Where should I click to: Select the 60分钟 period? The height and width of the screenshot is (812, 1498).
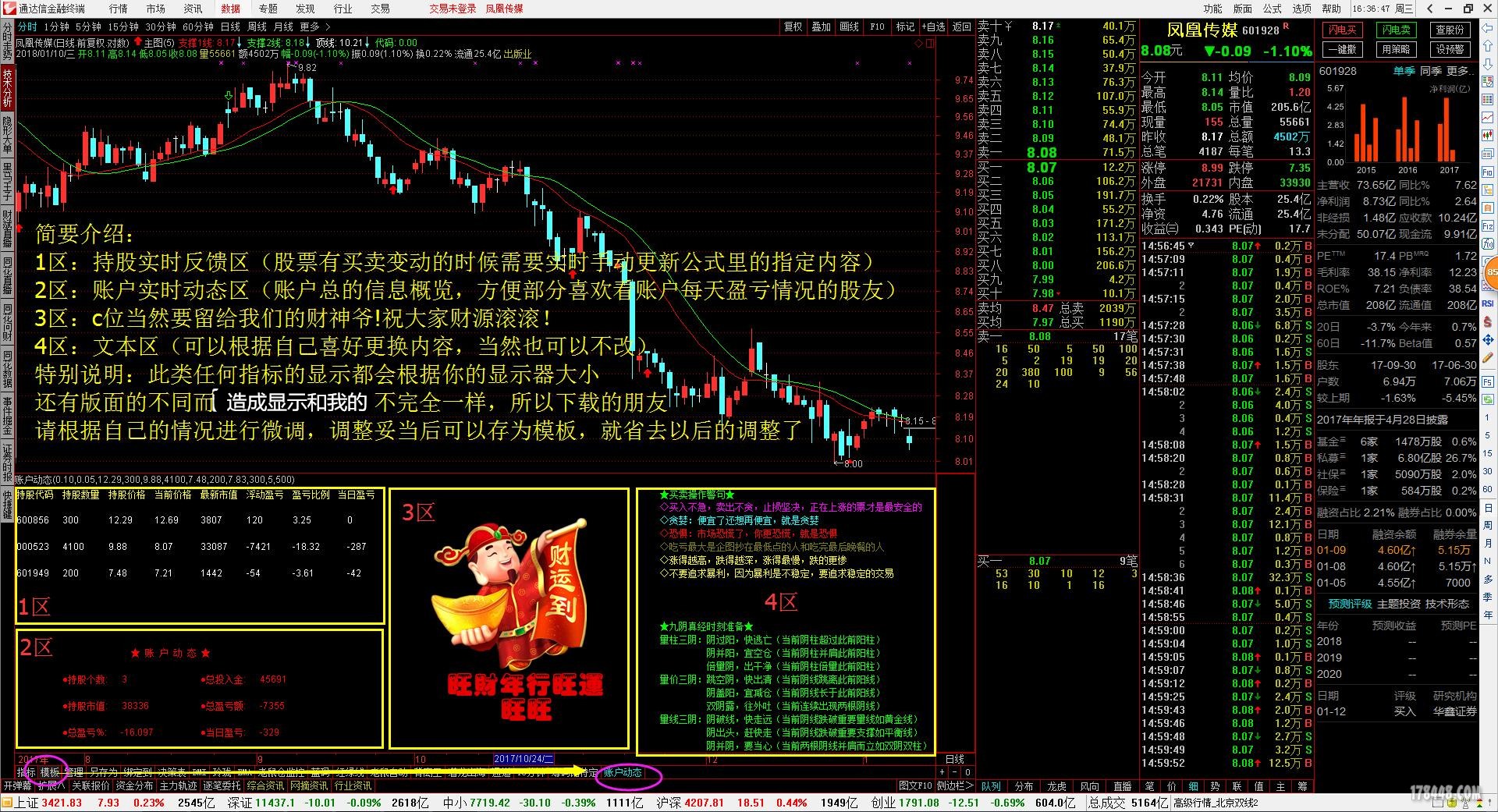pos(198,27)
